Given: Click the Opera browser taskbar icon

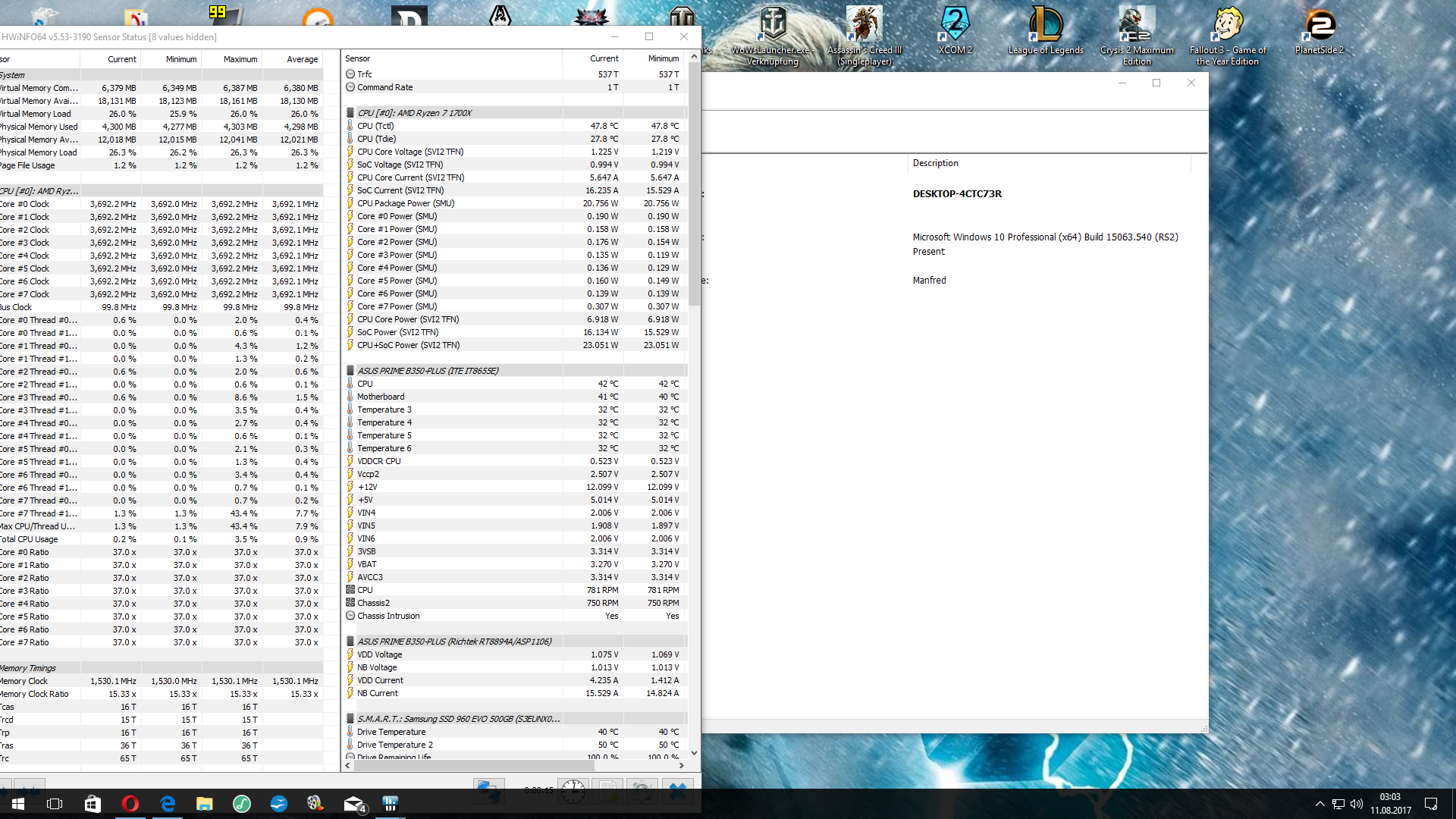Looking at the screenshot, I should 130,804.
